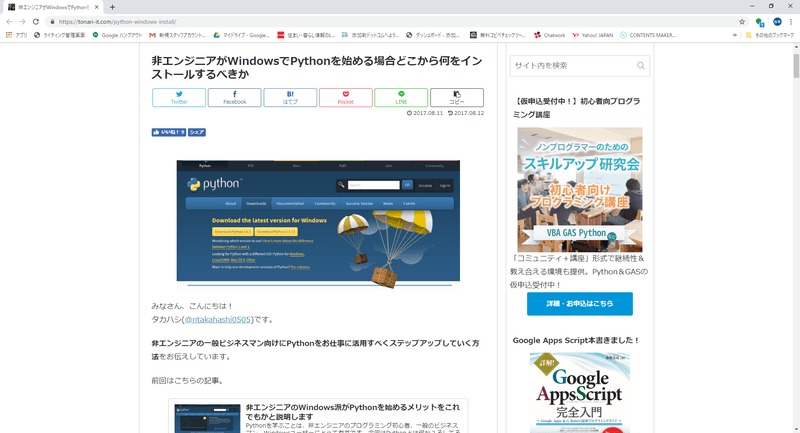Screen dimensions: 800x433
Task: Open the スキルアップ研究会 banner image
Action: 580,189
